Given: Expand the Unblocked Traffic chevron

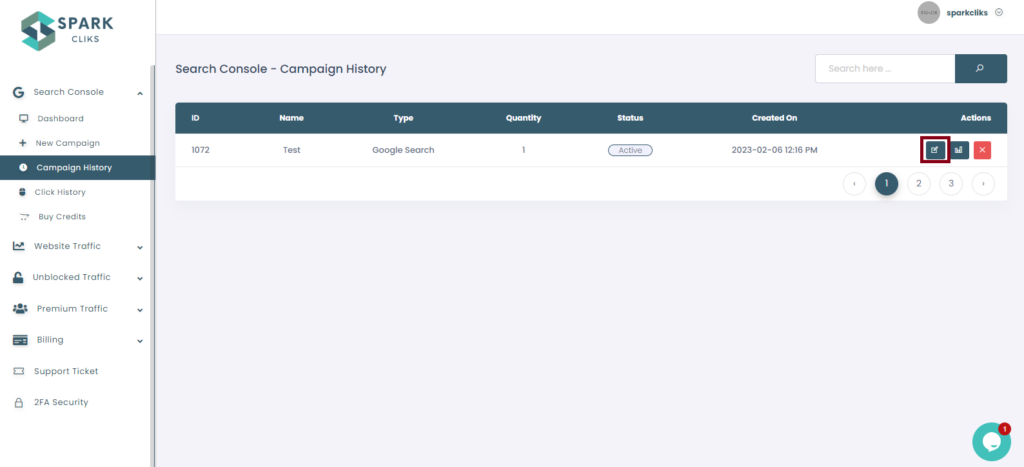Looking at the screenshot, I should [140, 278].
